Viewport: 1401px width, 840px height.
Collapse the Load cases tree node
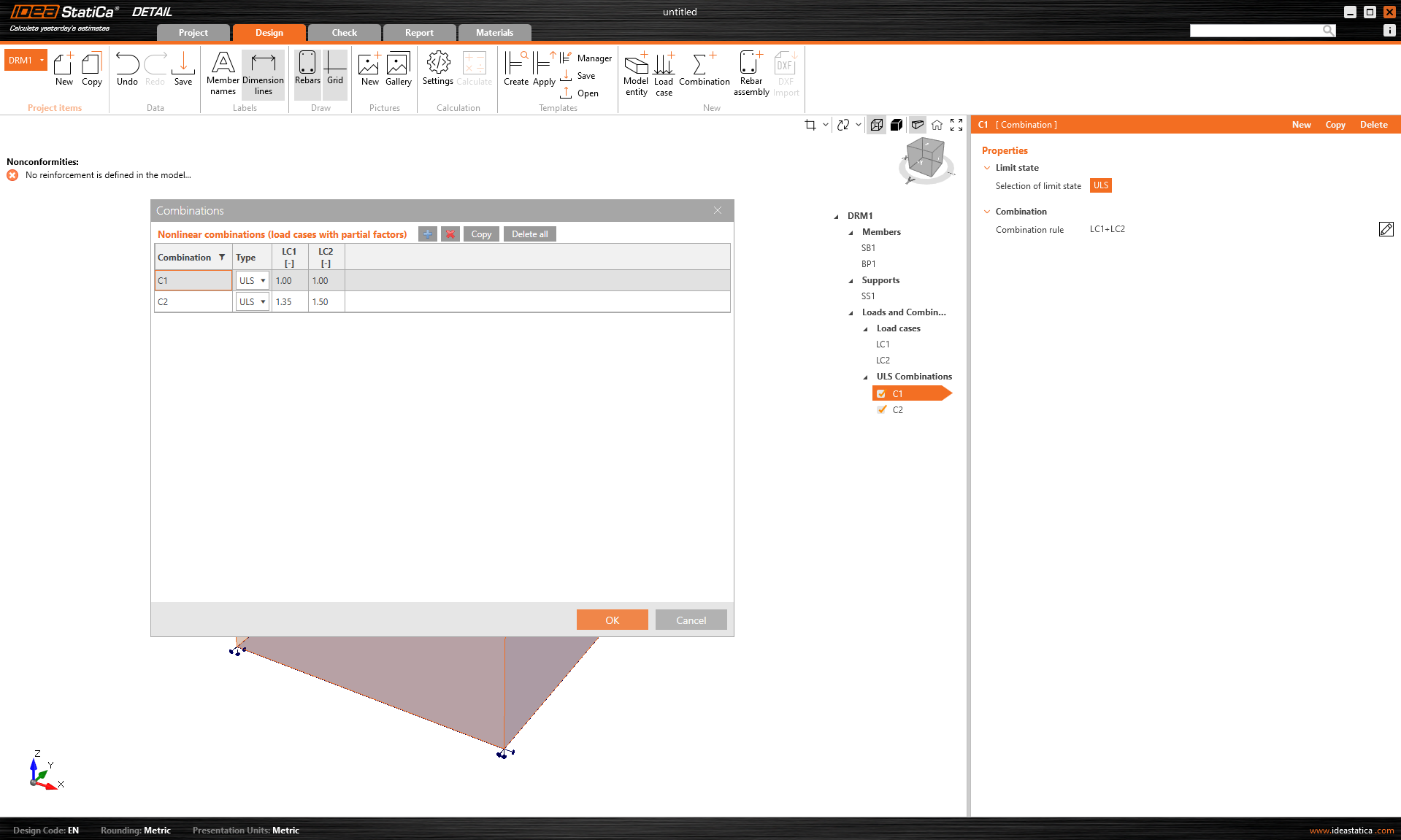point(866,329)
